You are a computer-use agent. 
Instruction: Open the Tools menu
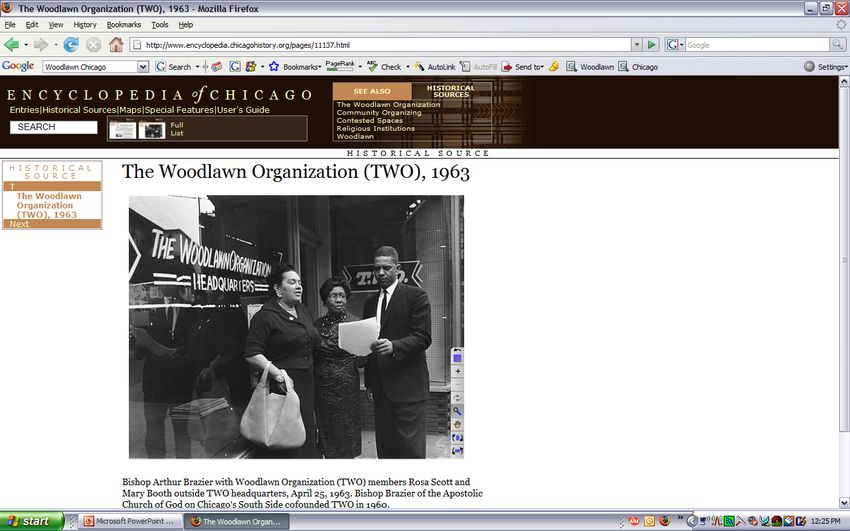click(x=159, y=24)
